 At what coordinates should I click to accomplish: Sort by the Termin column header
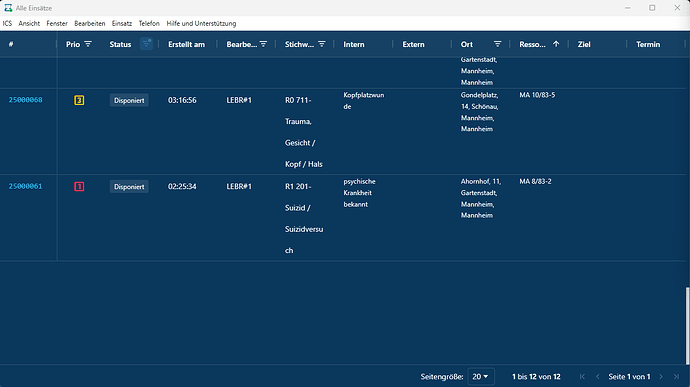pos(648,44)
